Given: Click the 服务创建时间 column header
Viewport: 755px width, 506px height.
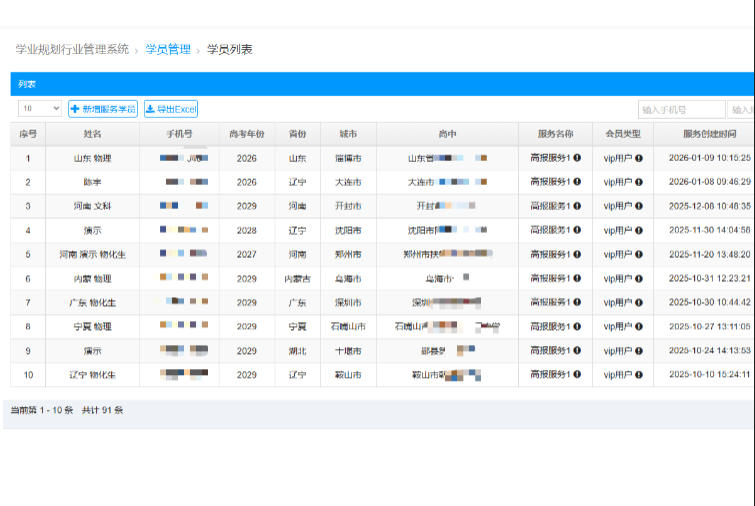Looking at the screenshot, I should pos(710,134).
